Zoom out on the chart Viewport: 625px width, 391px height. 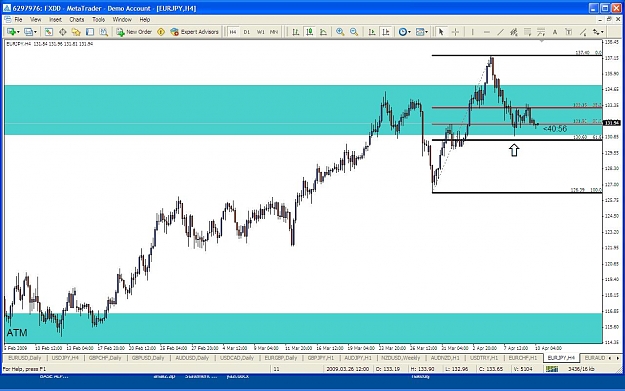[354, 32]
